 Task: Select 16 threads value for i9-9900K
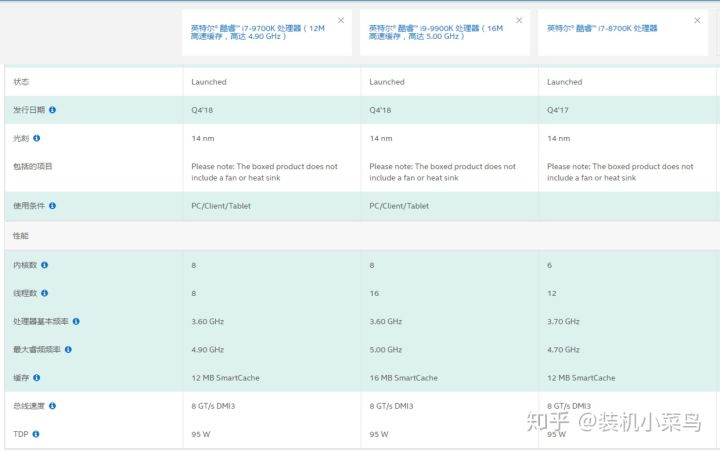(x=374, y=293)
